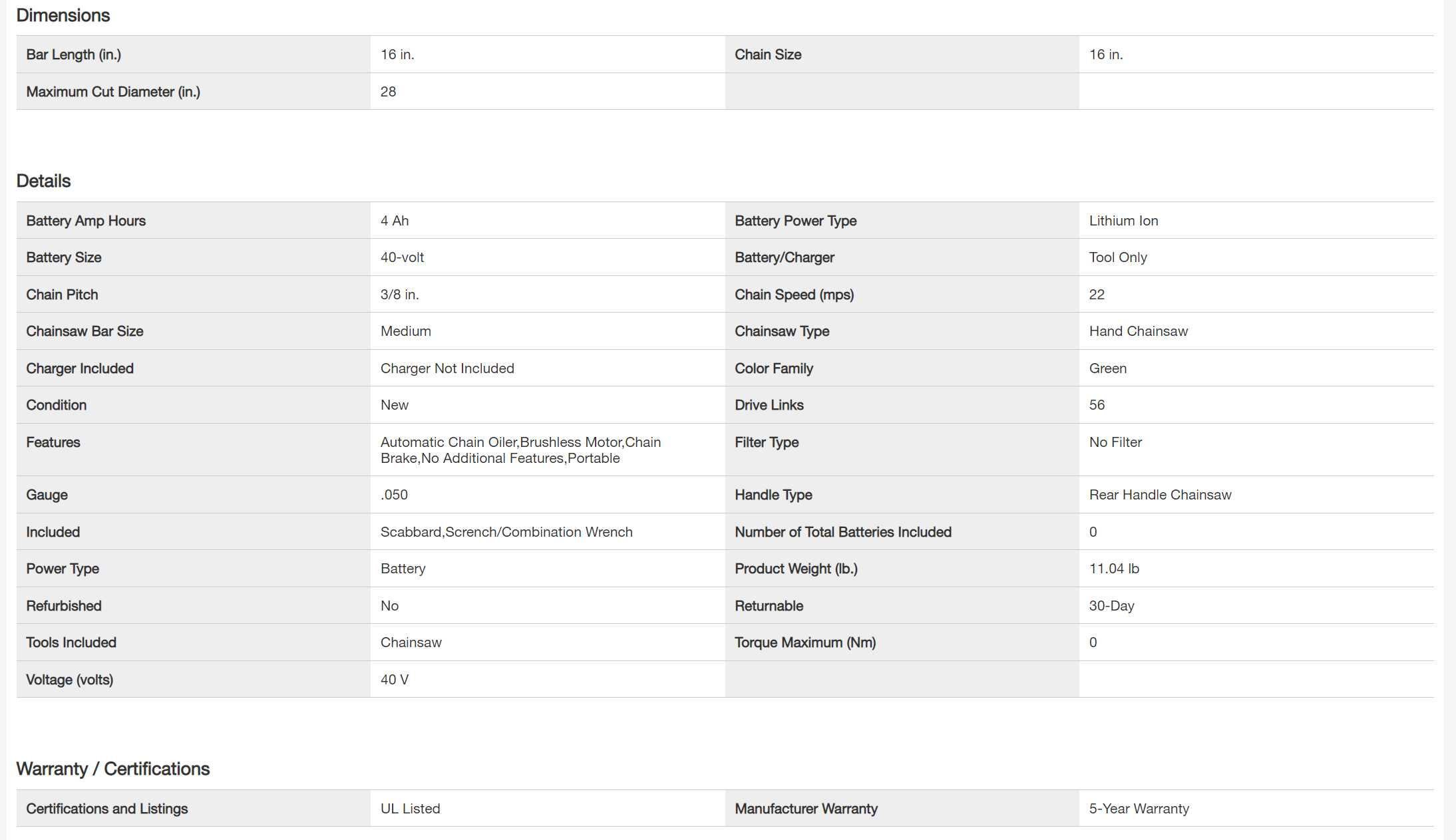Click the Chain Speed (mps) label
This screenshot has height=840, width=1456.
point(794,295)
